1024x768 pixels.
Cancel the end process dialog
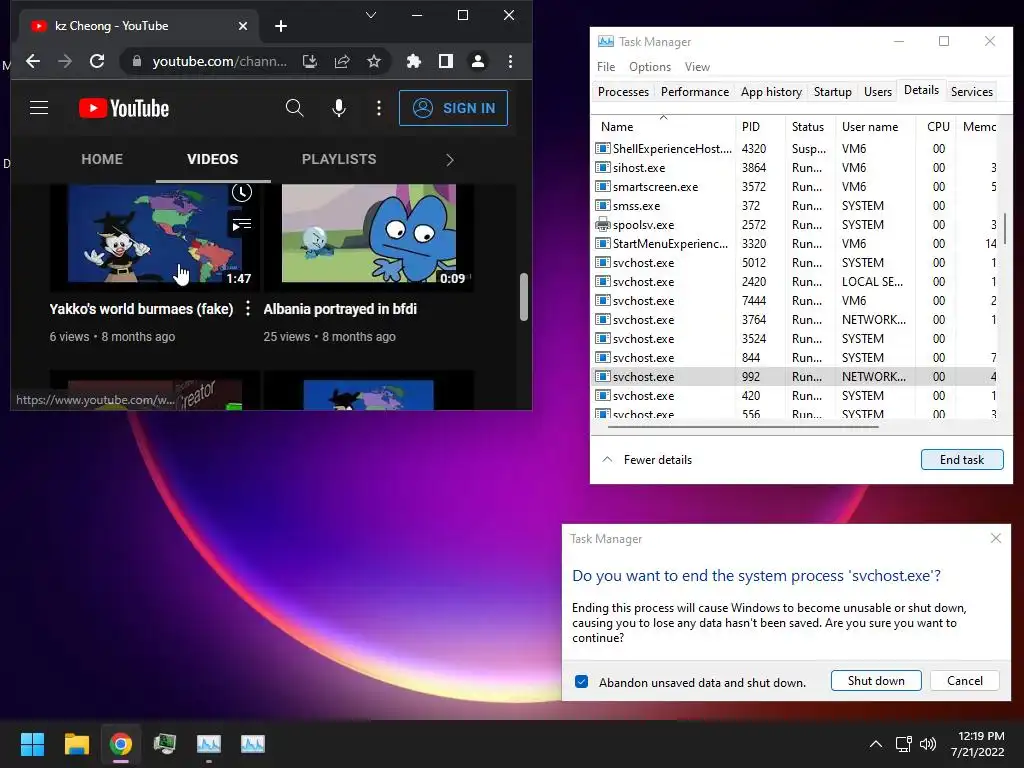coord(965,680)
